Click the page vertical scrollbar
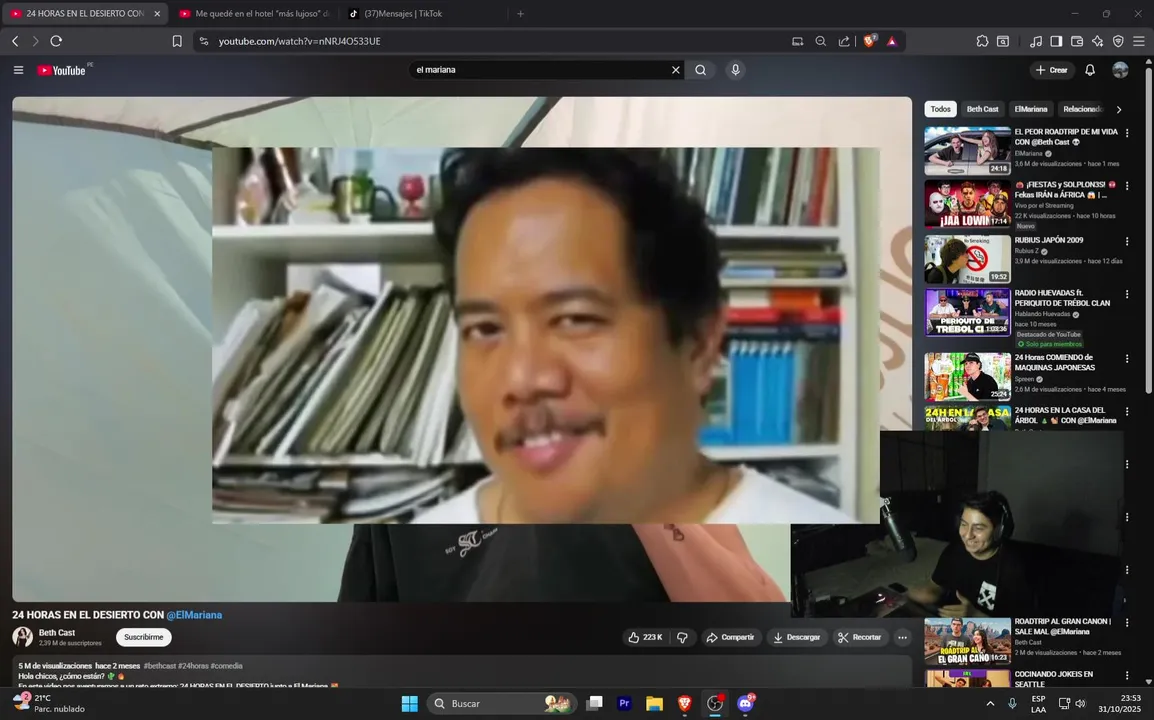 pos(1148,228)
